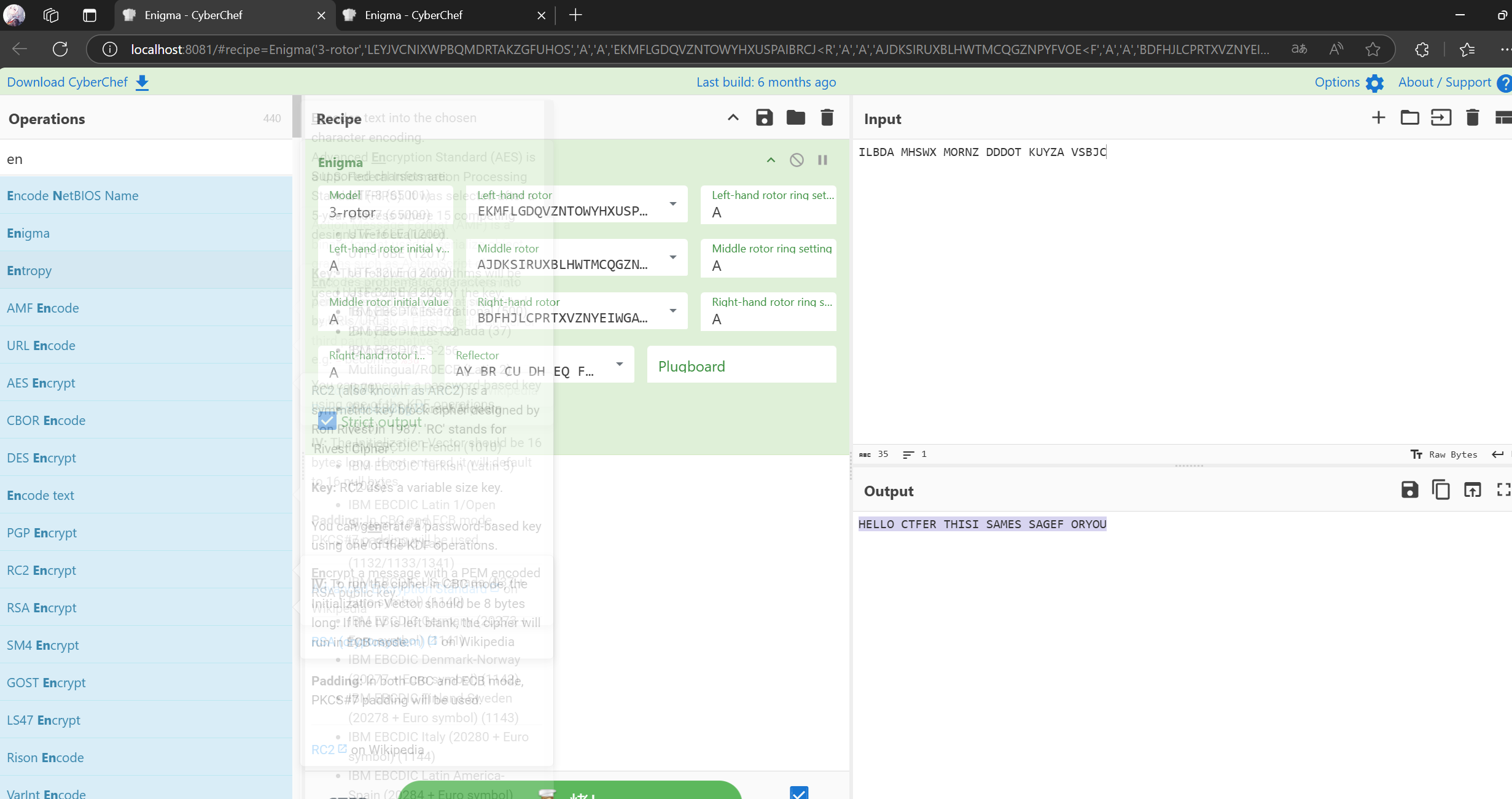Load a recipe using the folder icon
This screenshot has height=799, width=1512.
coord(795,117)
